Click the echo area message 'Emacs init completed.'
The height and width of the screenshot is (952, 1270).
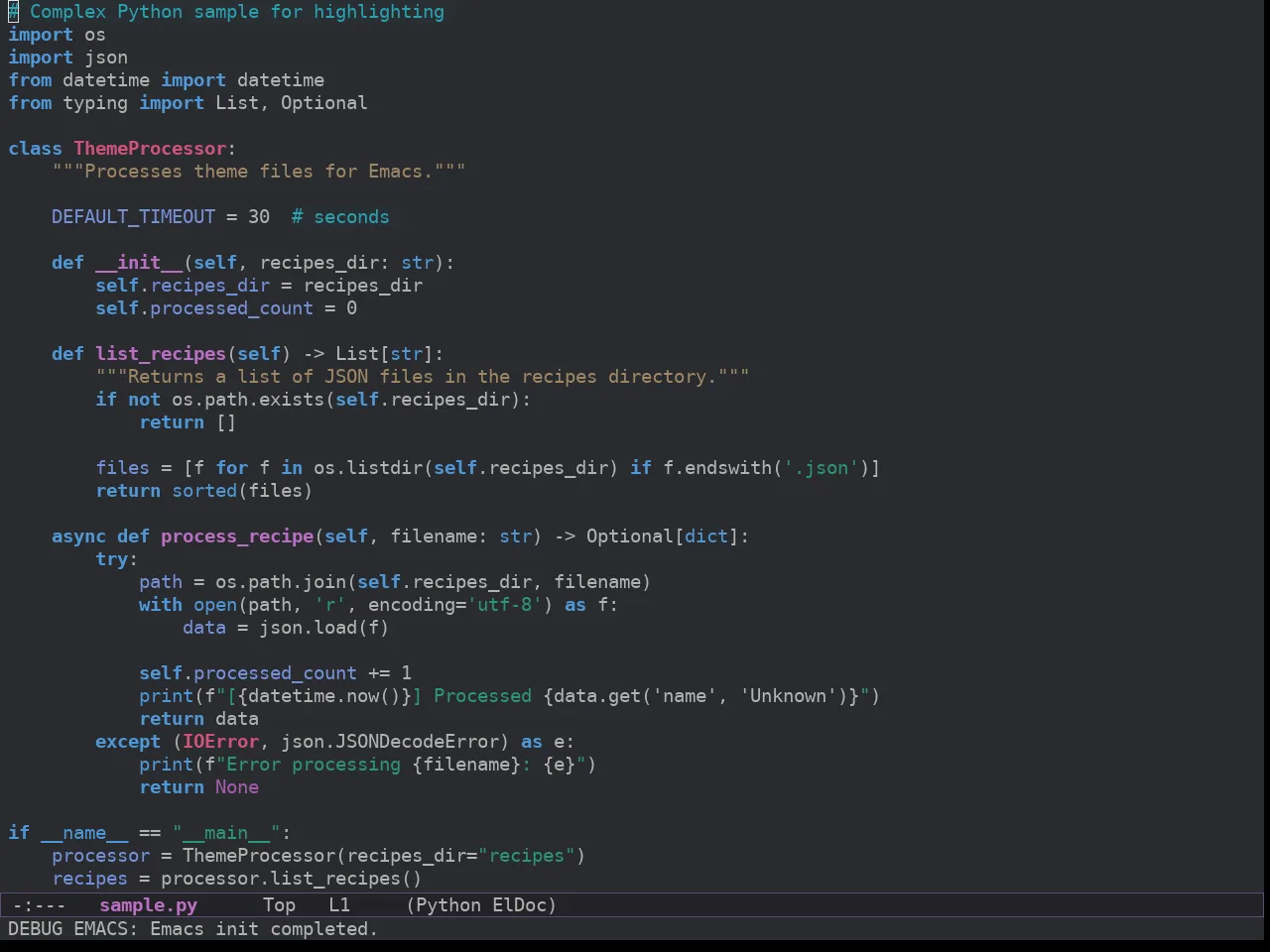click(264, 929)
